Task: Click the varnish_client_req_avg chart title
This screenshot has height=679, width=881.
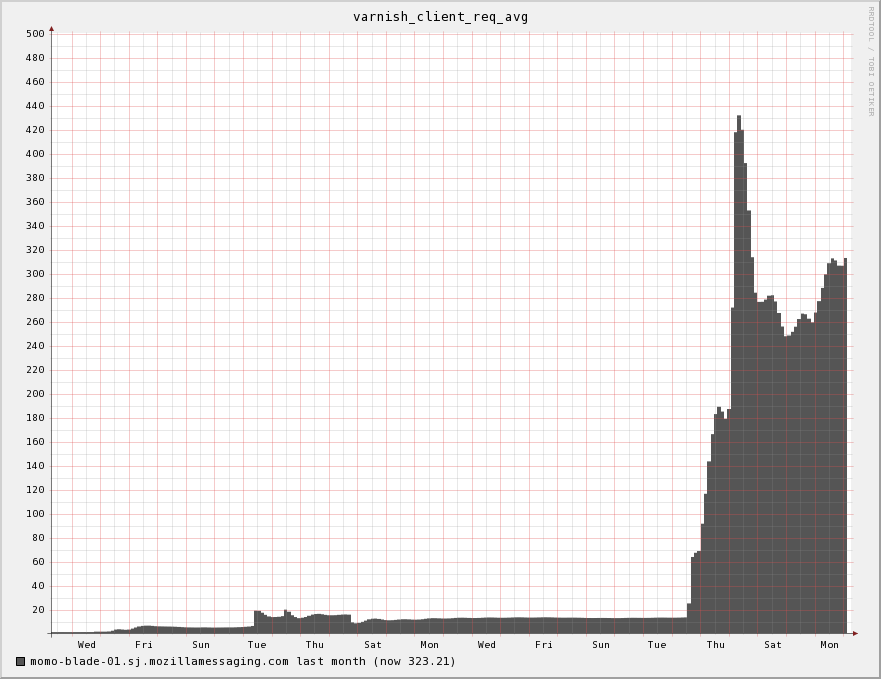Action: point(440,17)
